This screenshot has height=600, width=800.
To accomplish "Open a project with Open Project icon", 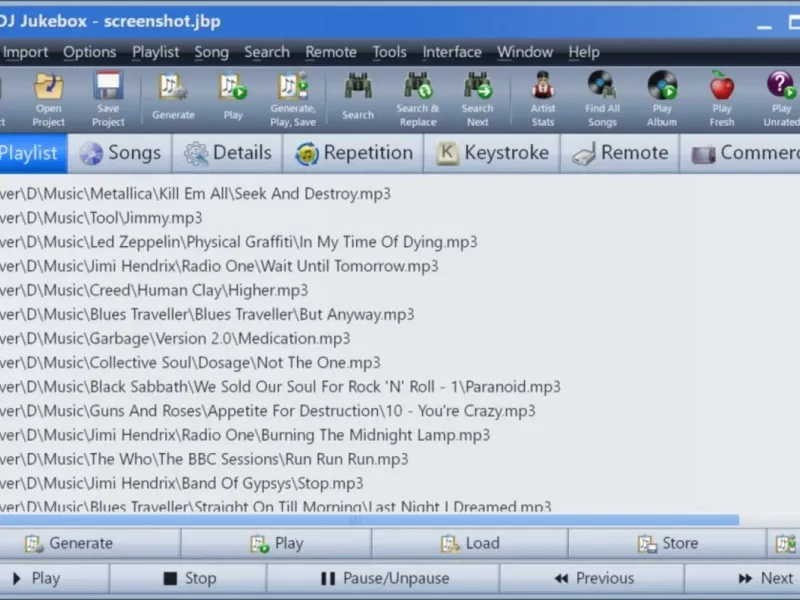I will coord(48,99).
